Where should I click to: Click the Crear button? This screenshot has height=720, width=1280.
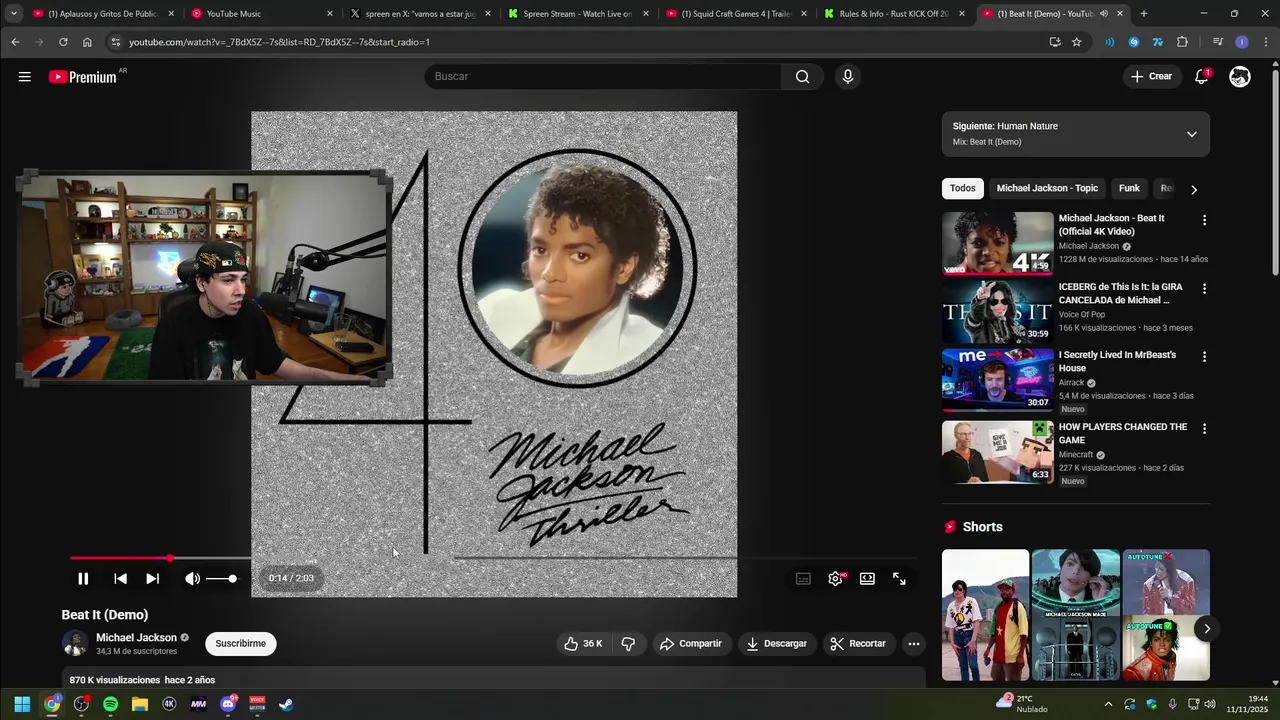[x=1151, y=77]
